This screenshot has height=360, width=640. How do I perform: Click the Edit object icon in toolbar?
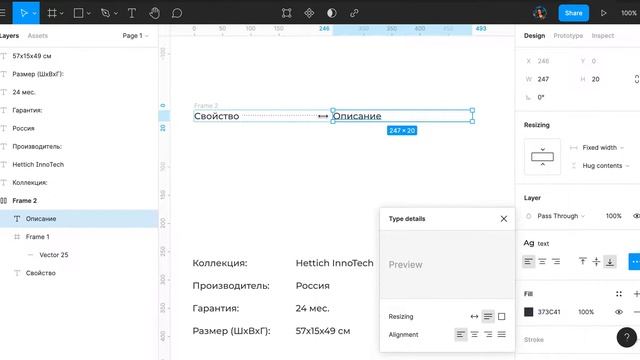[287, 13]
